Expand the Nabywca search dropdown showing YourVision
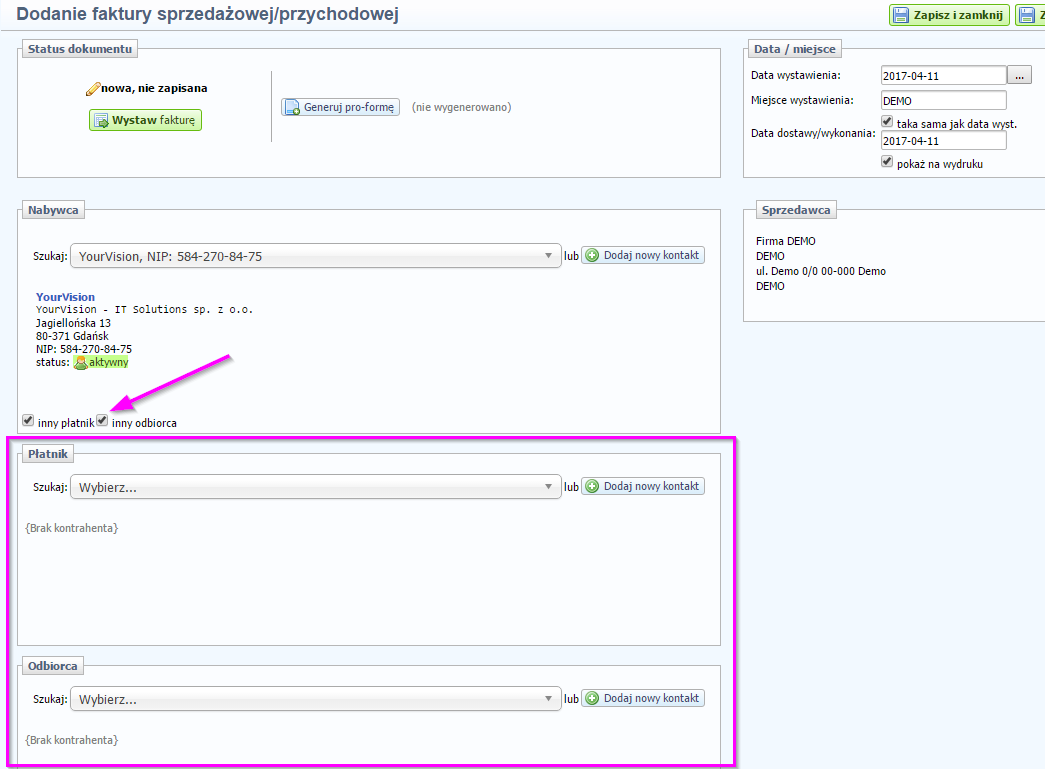Viewport: 1045px width, 769px height. click(x=314, y=256)
